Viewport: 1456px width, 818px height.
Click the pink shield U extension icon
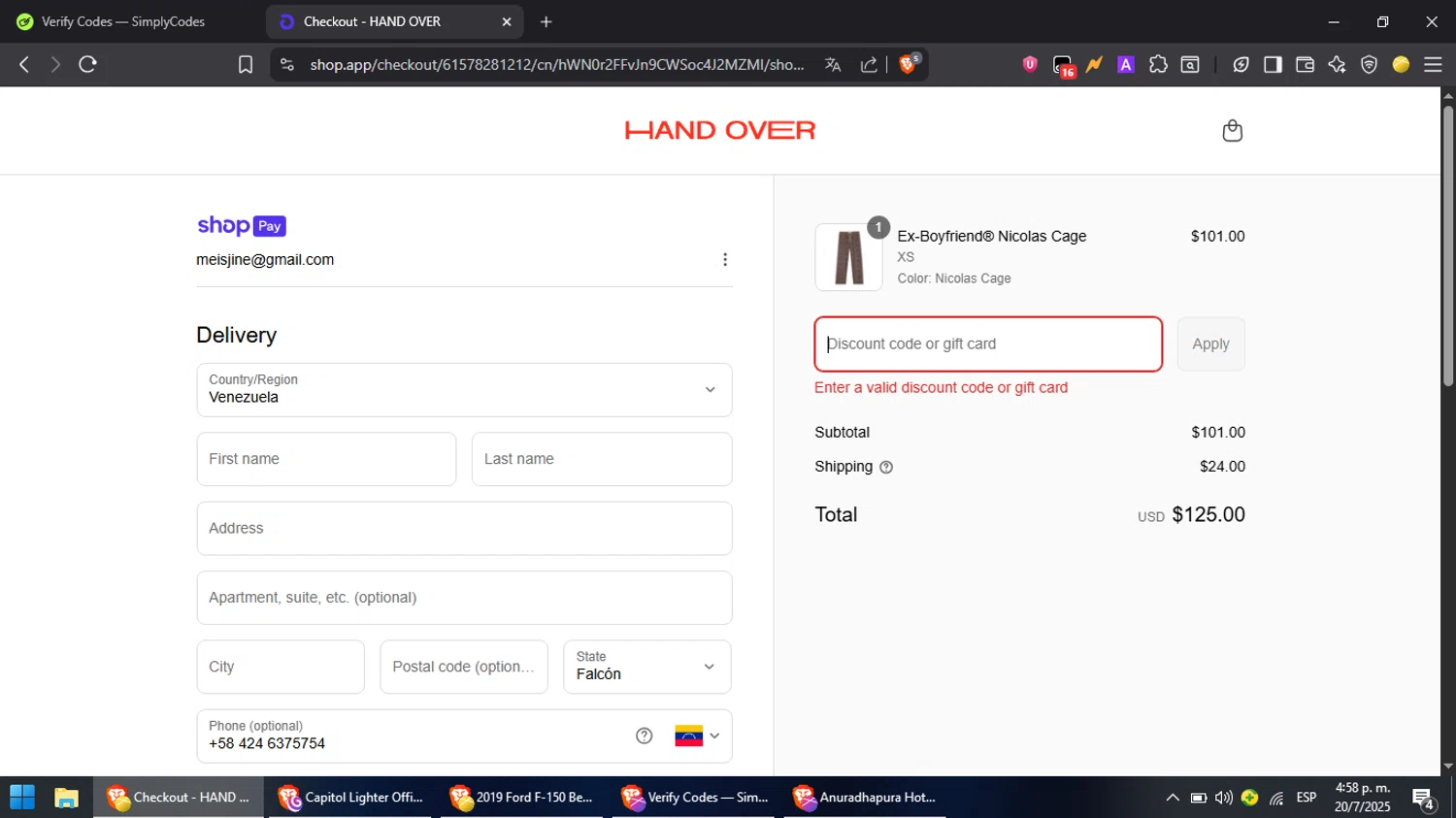click(1030, 64)
